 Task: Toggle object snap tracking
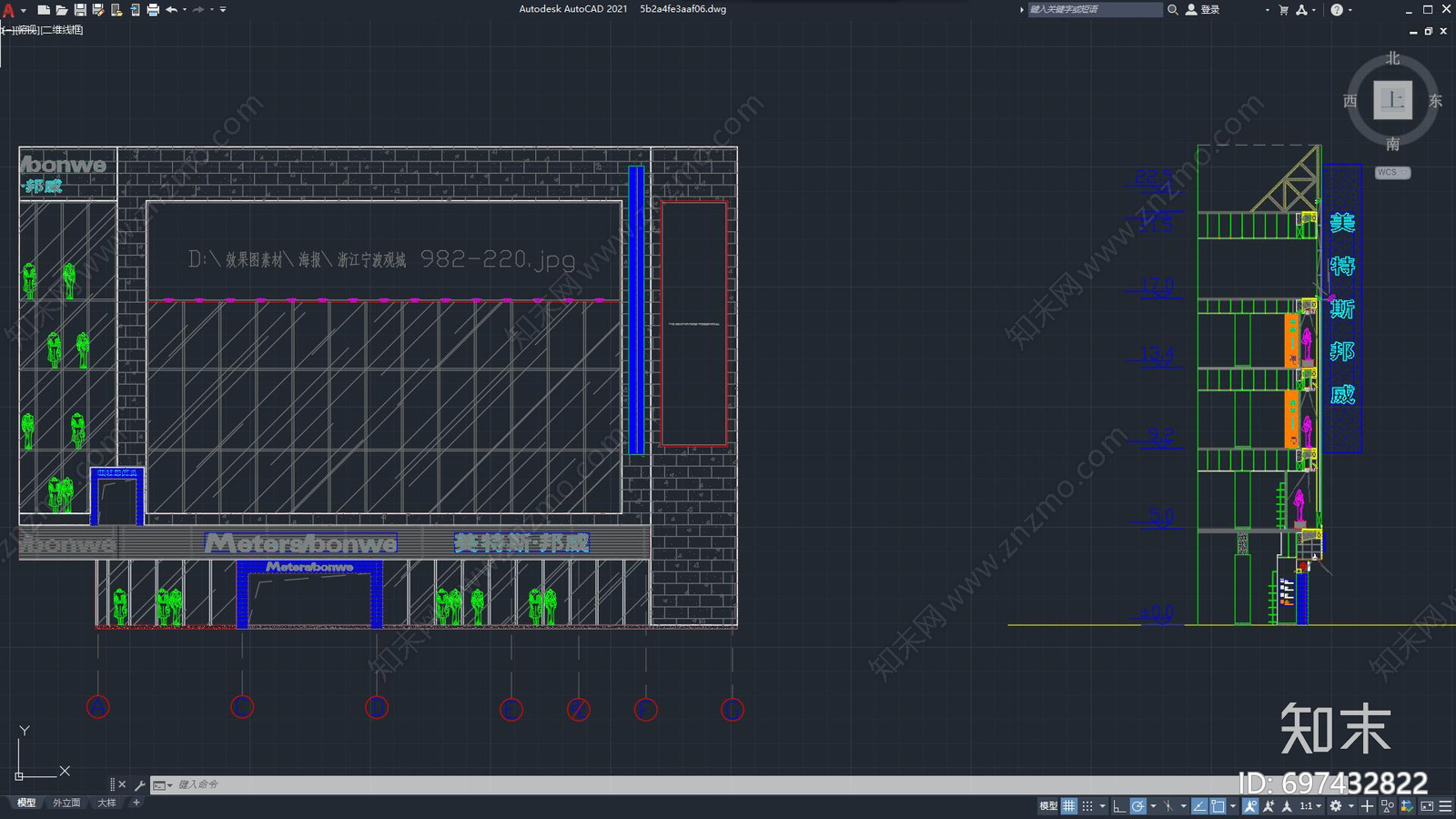click(x=1199, y=805)
